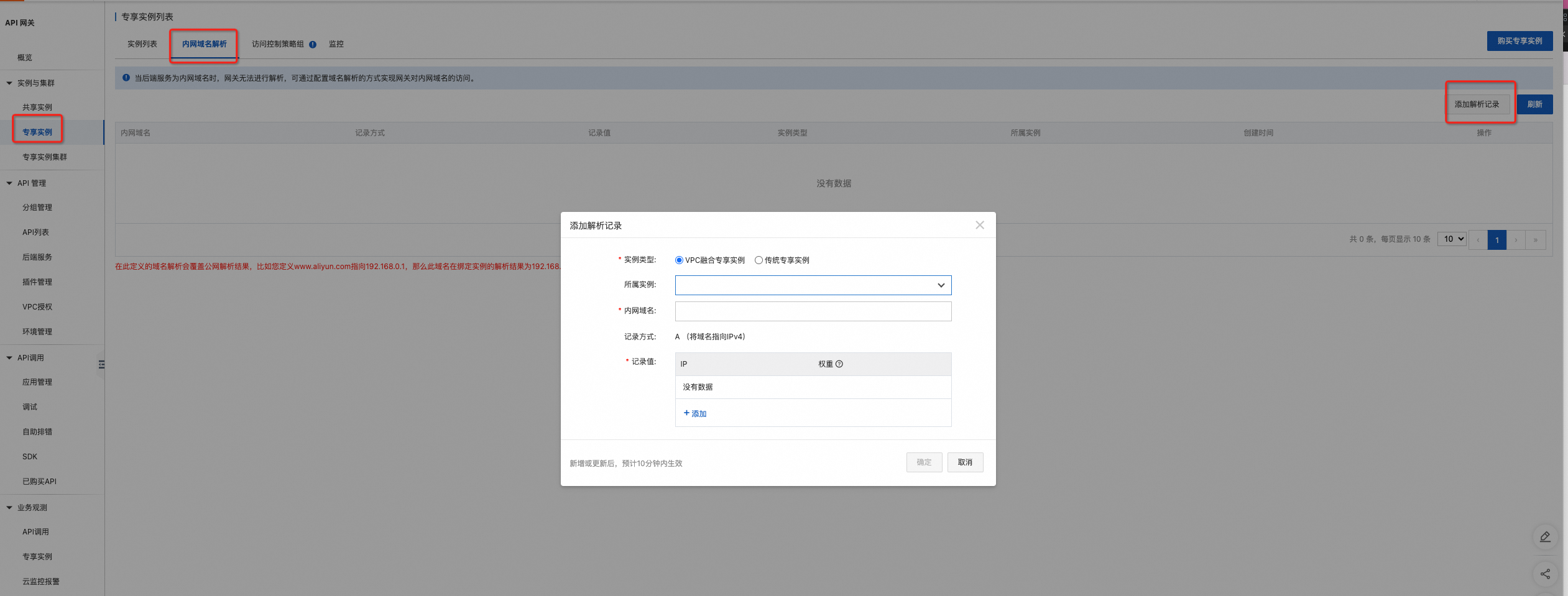Click the edit feedback pencil icon
Image resolution: width=1568 pixels, height=596 pixels.
[1545, 537]
